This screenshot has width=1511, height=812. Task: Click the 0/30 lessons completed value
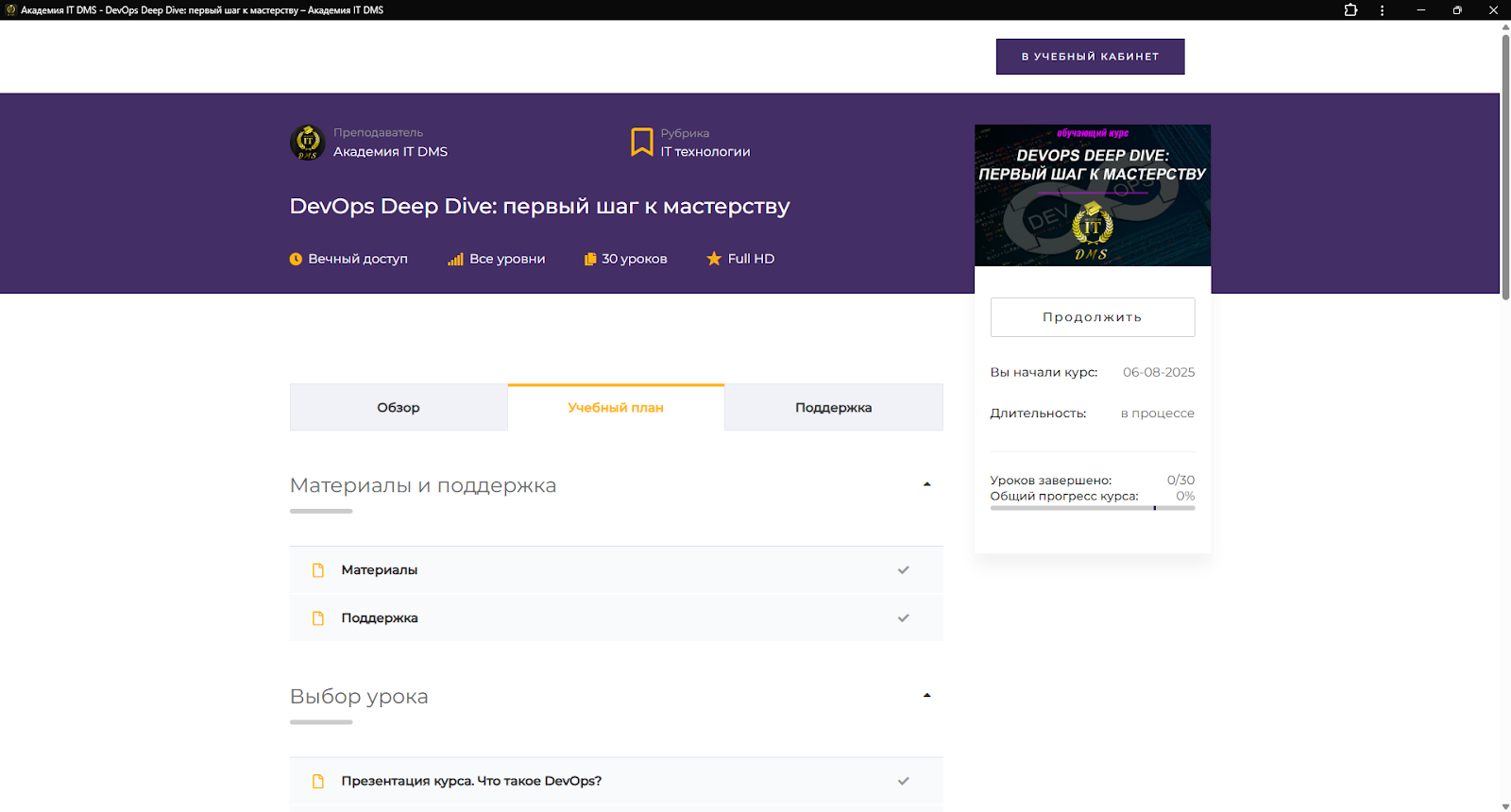point(1180,481)
